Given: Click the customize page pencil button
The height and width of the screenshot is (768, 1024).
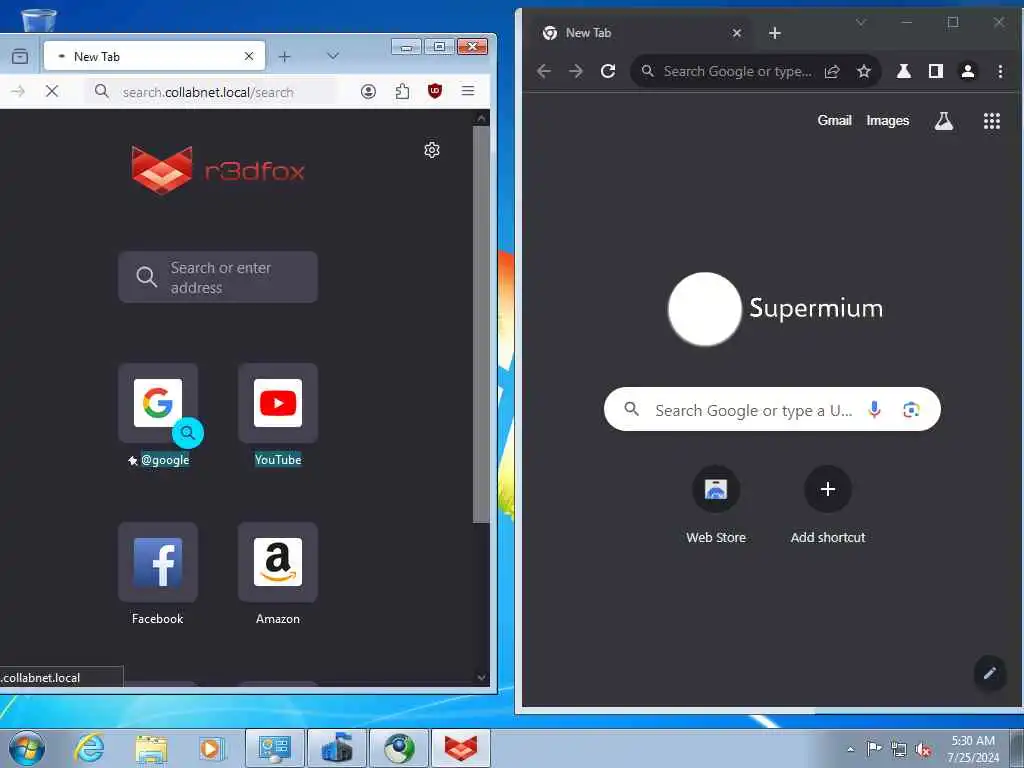Looking at the screenshot, I should pyautogui.click(x=989, y=673).
